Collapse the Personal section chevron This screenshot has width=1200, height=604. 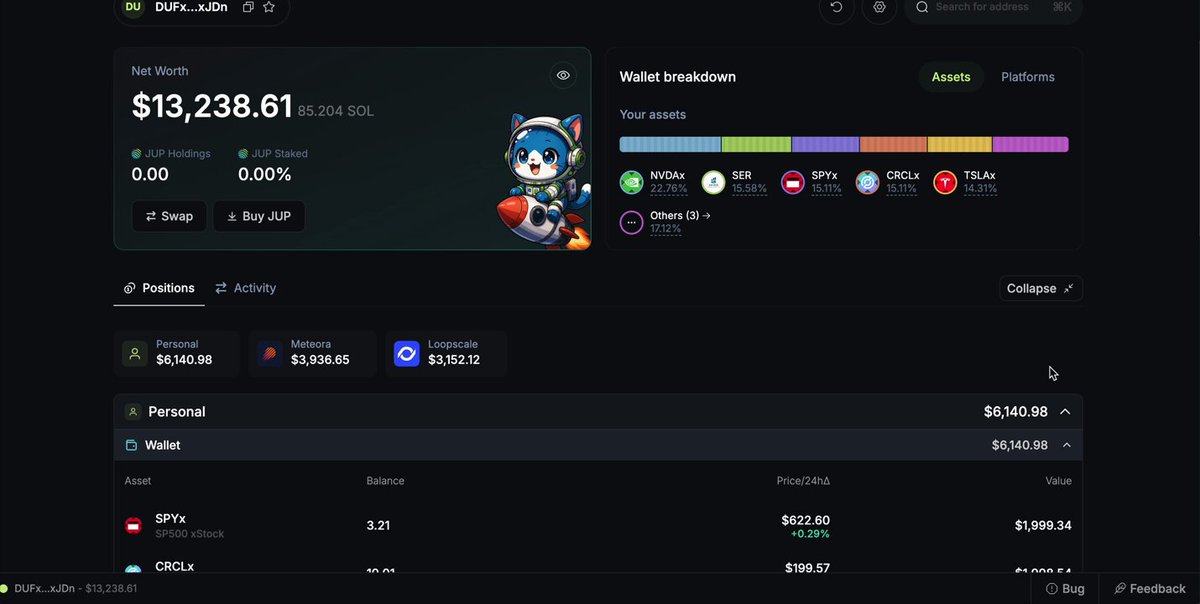tap(1065, 412)
